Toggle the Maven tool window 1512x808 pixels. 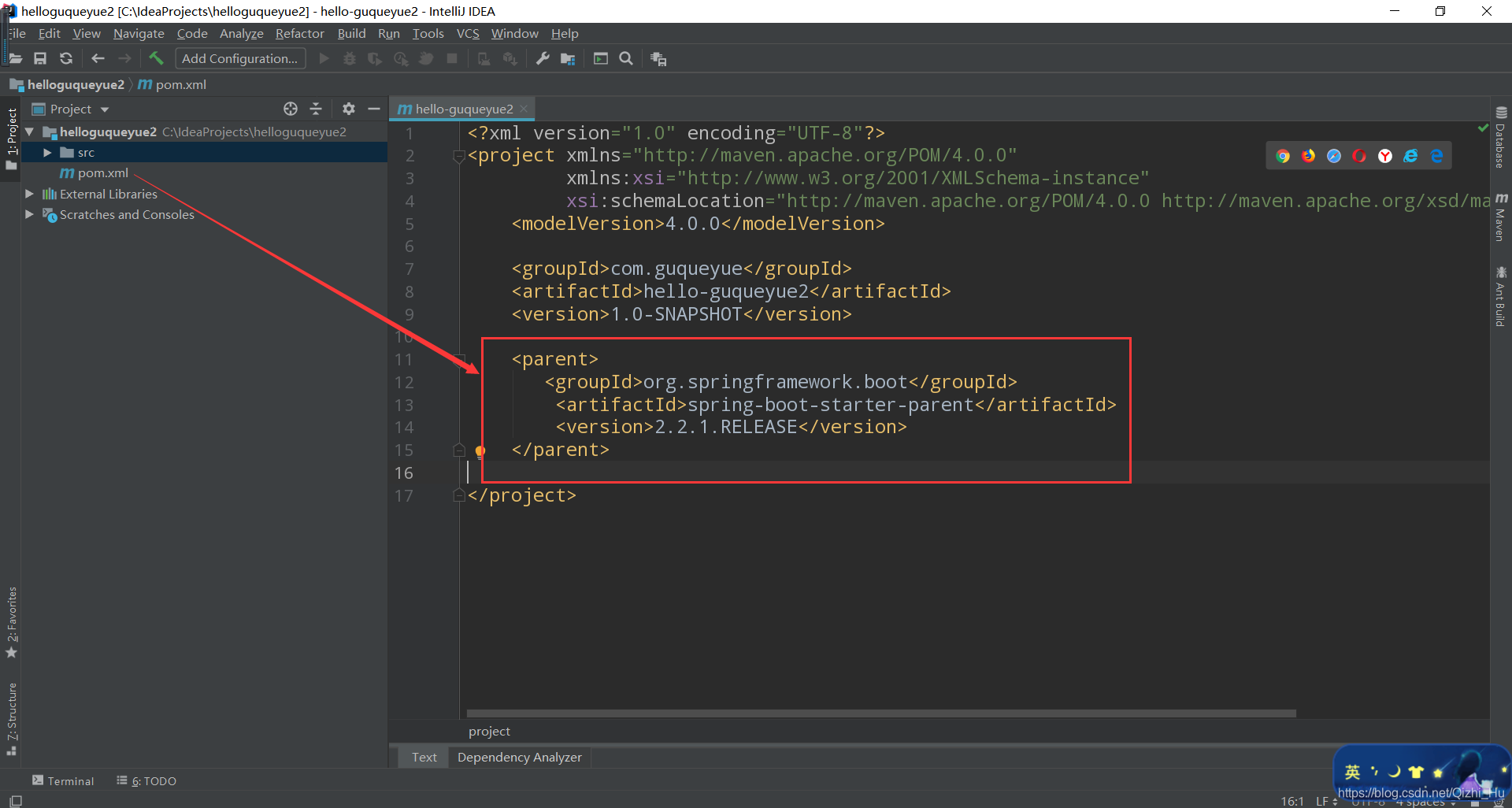1501,217
